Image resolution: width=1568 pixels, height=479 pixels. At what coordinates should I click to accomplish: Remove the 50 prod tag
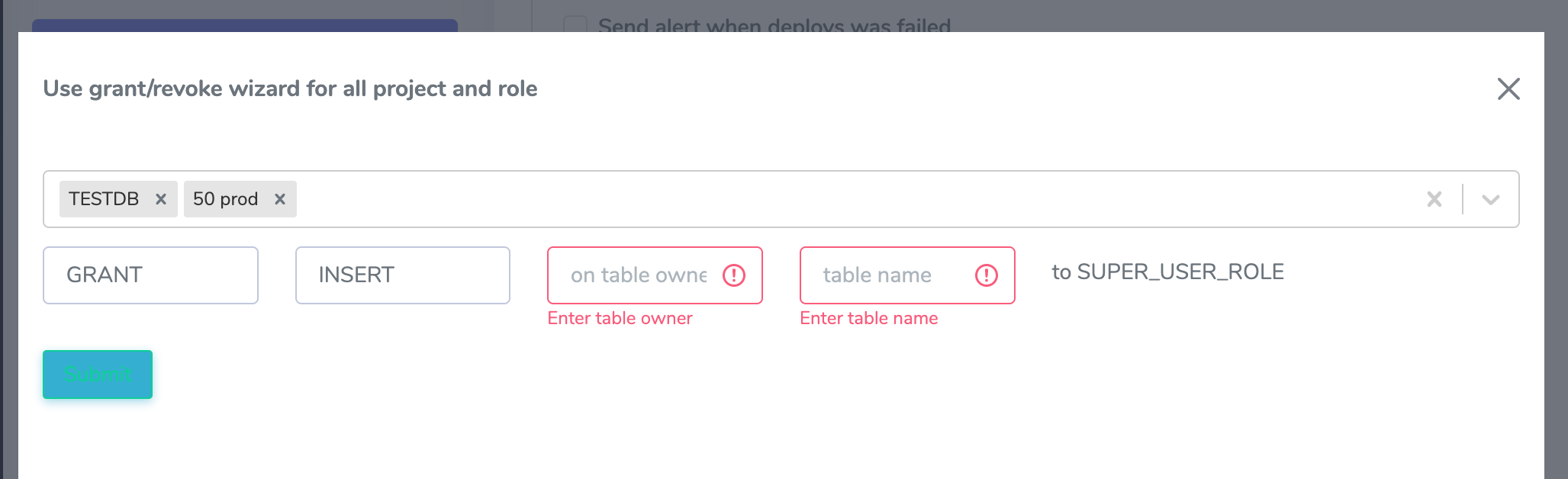coord(280,199)
